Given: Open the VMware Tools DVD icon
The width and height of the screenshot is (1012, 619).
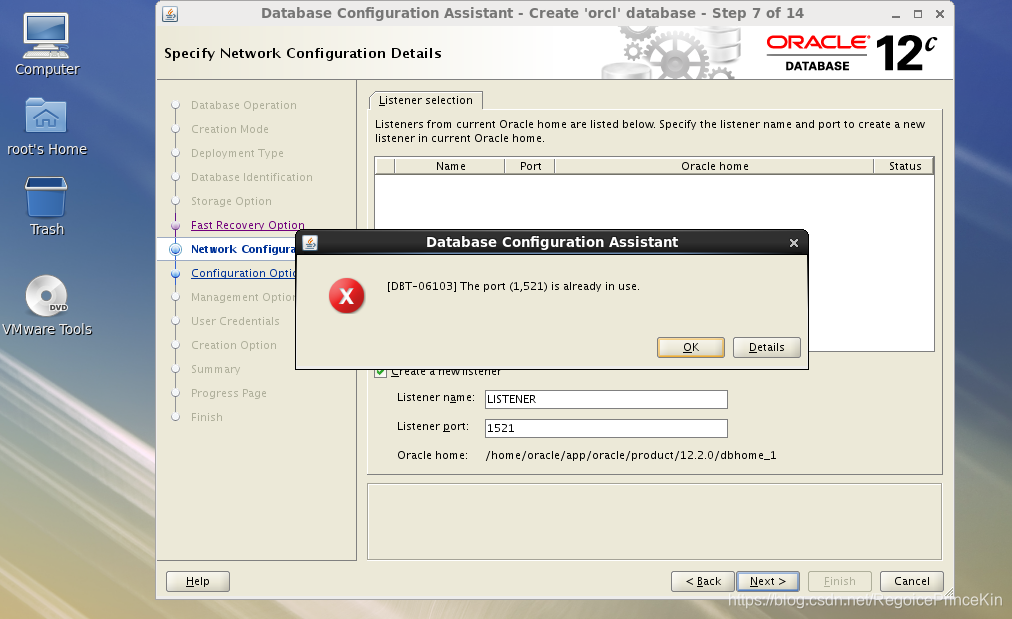Looking at the screenshot, I should [46, 305].
